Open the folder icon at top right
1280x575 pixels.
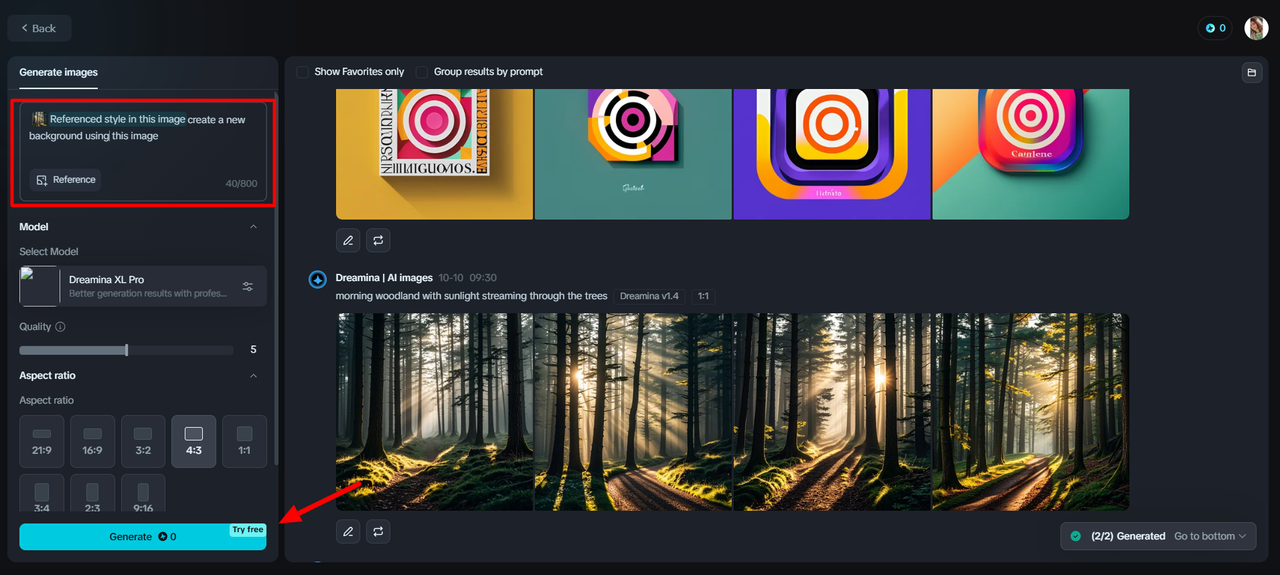(1251, 73)
